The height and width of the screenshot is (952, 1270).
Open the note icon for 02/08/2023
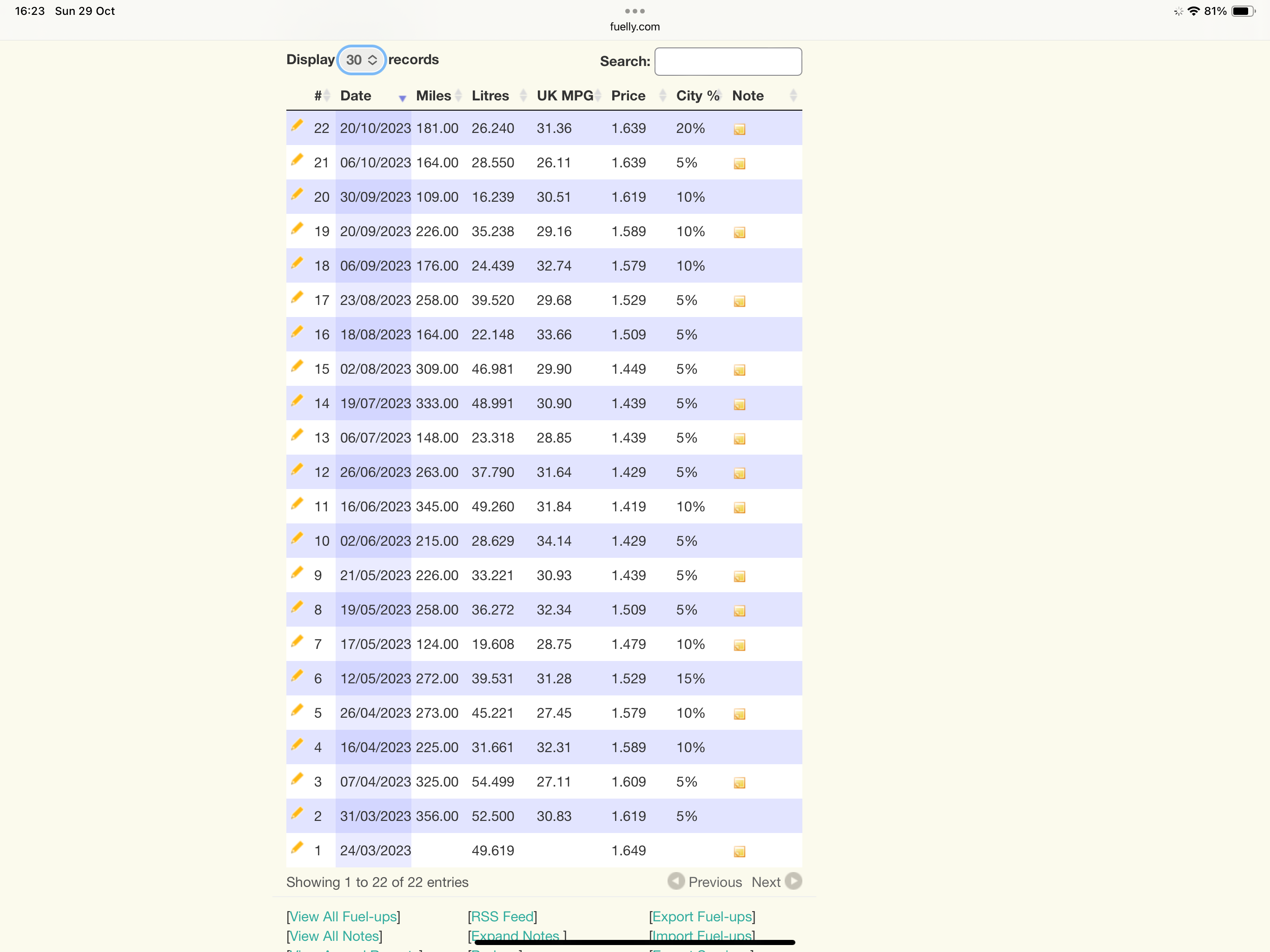740,370
